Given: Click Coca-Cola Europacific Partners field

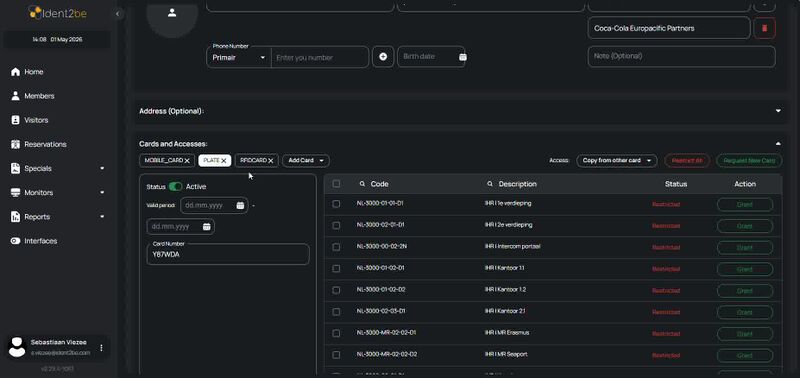Looking at the screenshot, I should 669,28.
